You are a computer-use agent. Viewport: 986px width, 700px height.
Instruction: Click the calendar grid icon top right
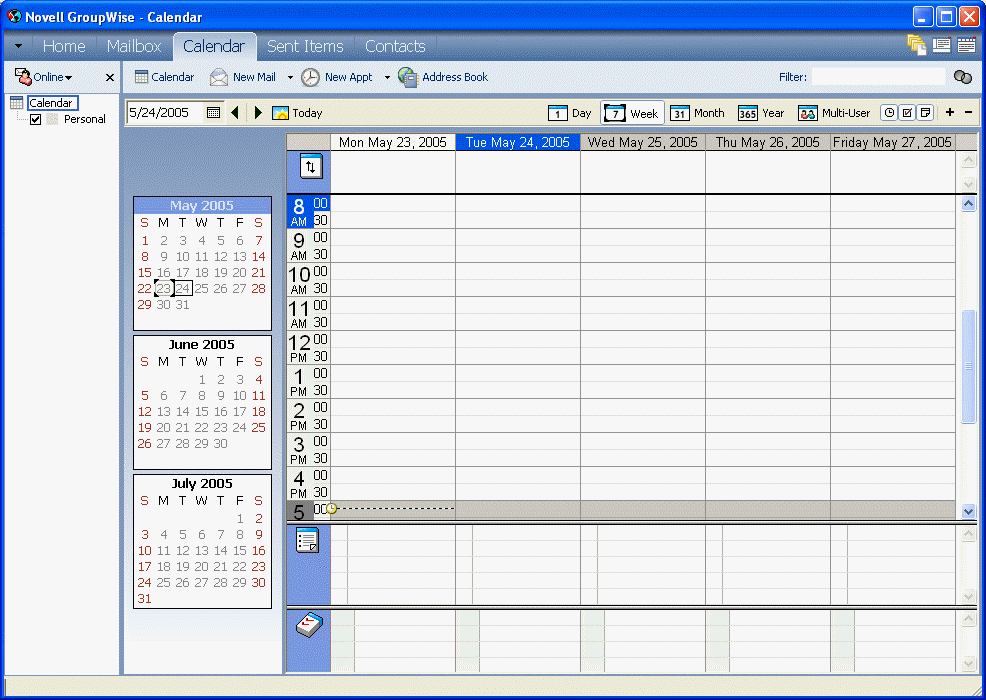pos(966,45)
